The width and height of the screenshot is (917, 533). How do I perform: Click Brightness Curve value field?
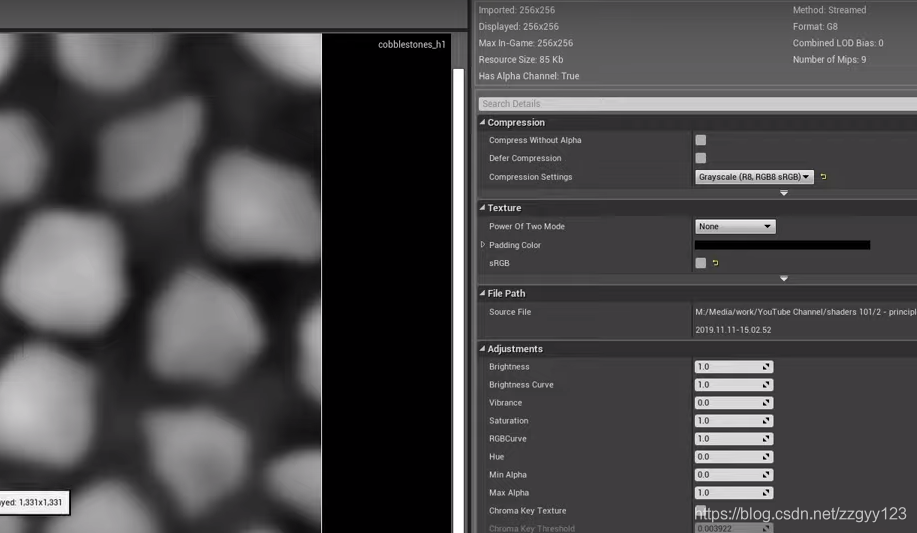coord(734,385)
